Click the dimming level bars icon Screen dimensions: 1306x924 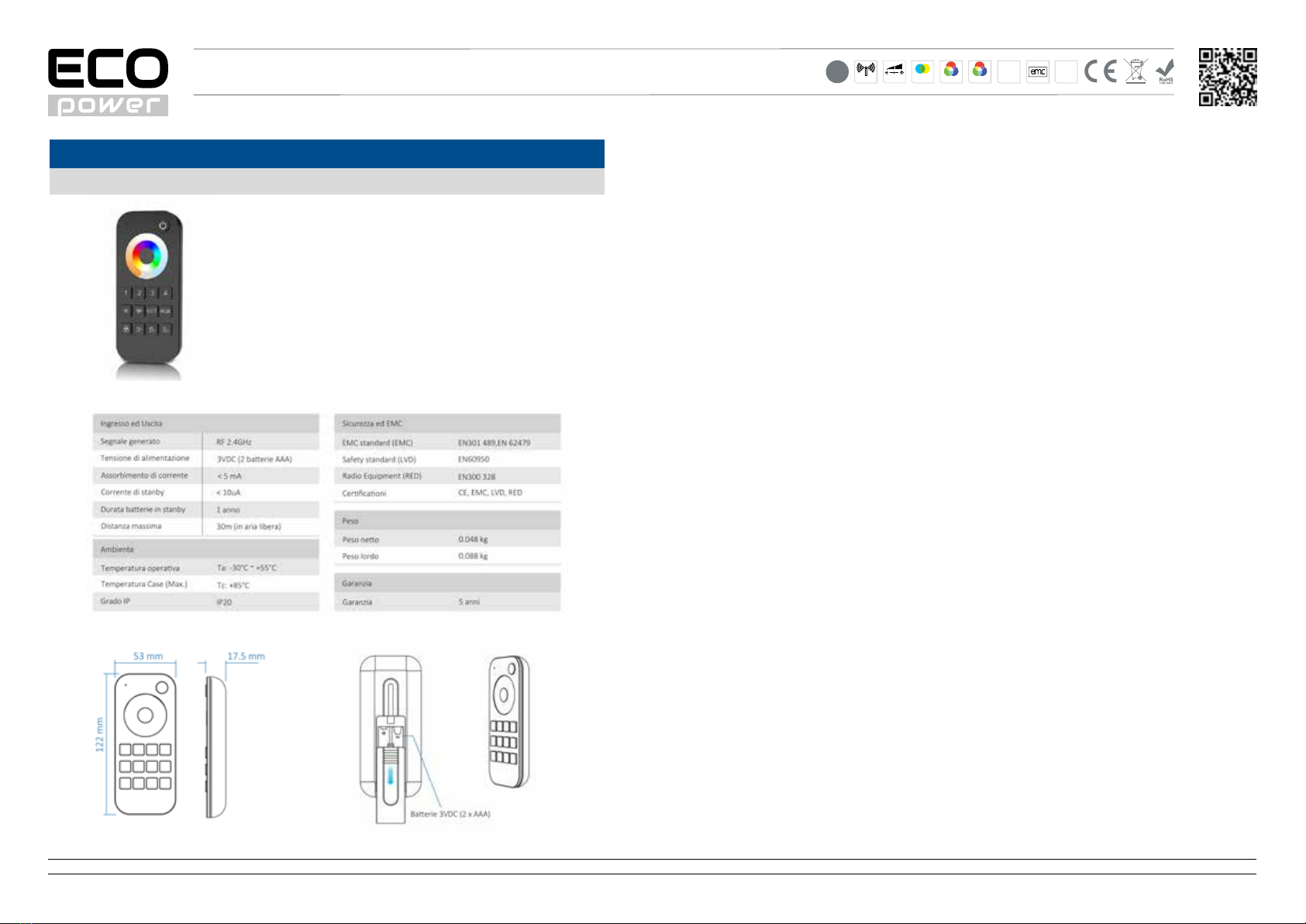[x=894, y=71]
